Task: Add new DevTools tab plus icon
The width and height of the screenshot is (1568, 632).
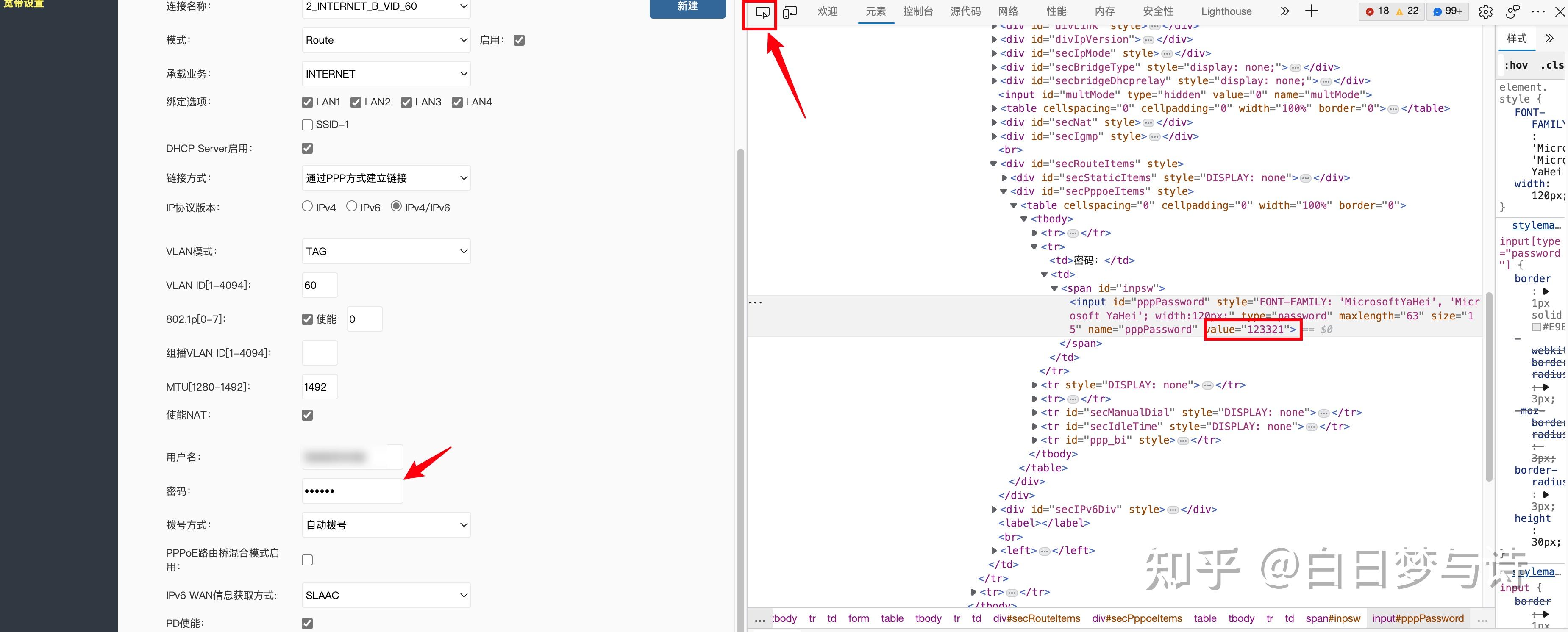Action: pos(1311,11)
